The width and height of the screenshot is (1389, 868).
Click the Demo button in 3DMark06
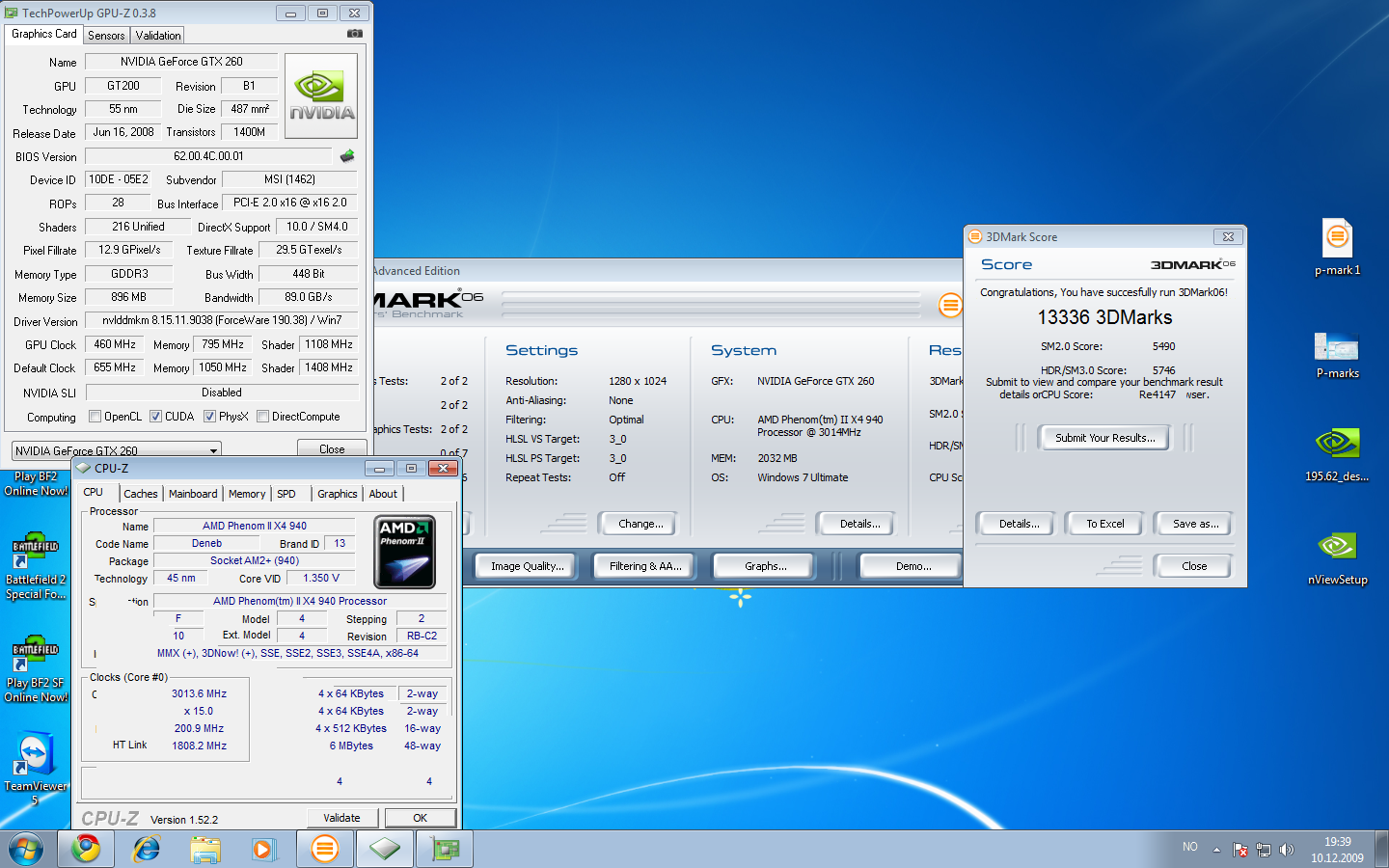click(912, 566)
